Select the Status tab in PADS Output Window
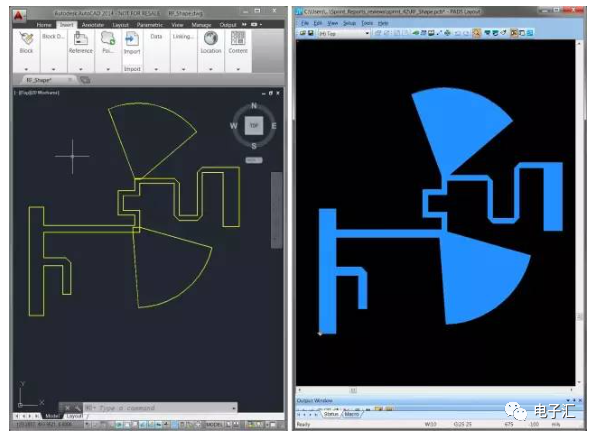This screenshot has width=594, height=437. (331, 414)
